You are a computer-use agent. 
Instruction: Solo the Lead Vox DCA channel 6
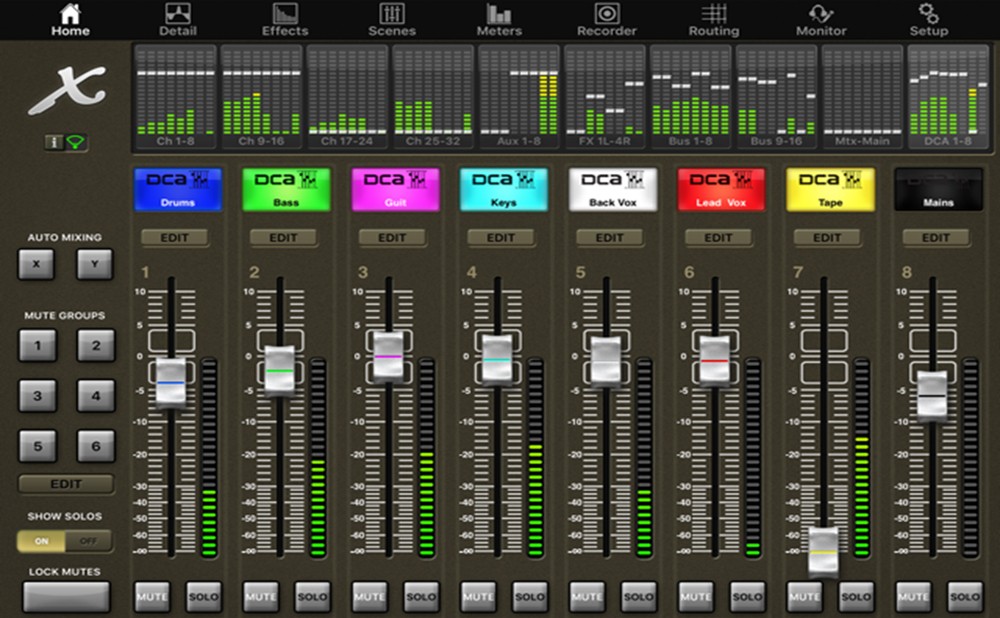747,596
